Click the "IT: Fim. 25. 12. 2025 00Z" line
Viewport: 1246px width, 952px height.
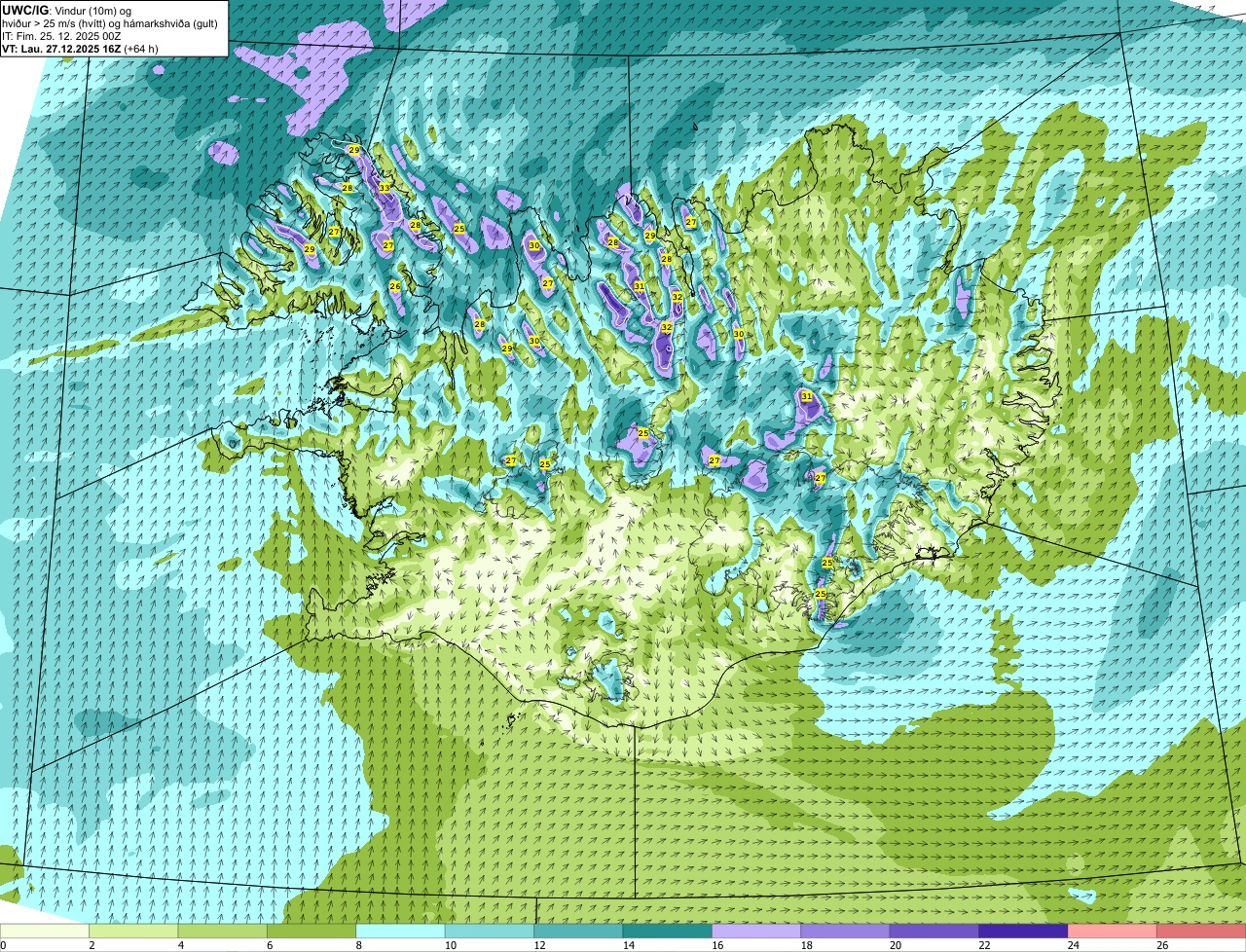point(61,35)
